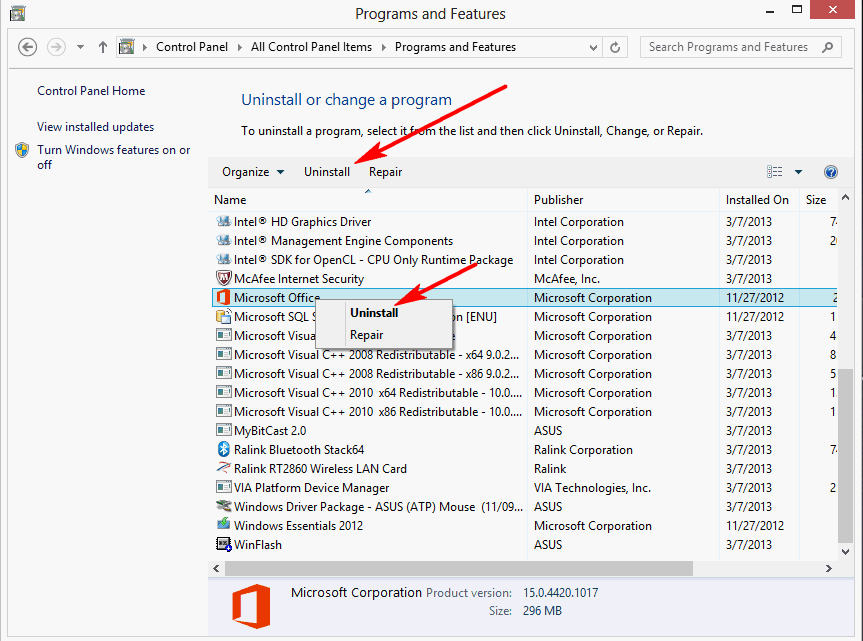Screen dimensions: 863x641
Task: Click the change view icon
Action: click(x=774, y=172)
